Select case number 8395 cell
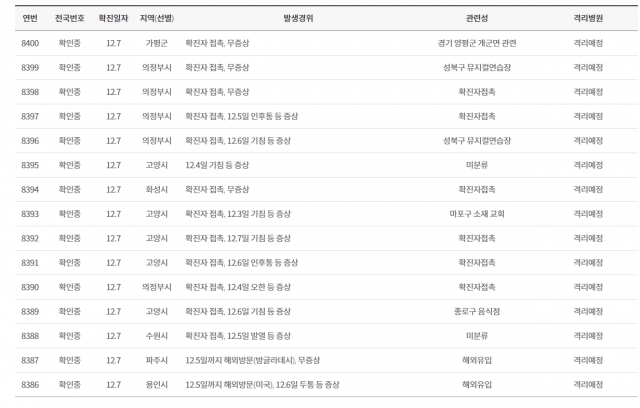This screenshot has width=640, height=408. pyautogui.click(x=30, y=165)
